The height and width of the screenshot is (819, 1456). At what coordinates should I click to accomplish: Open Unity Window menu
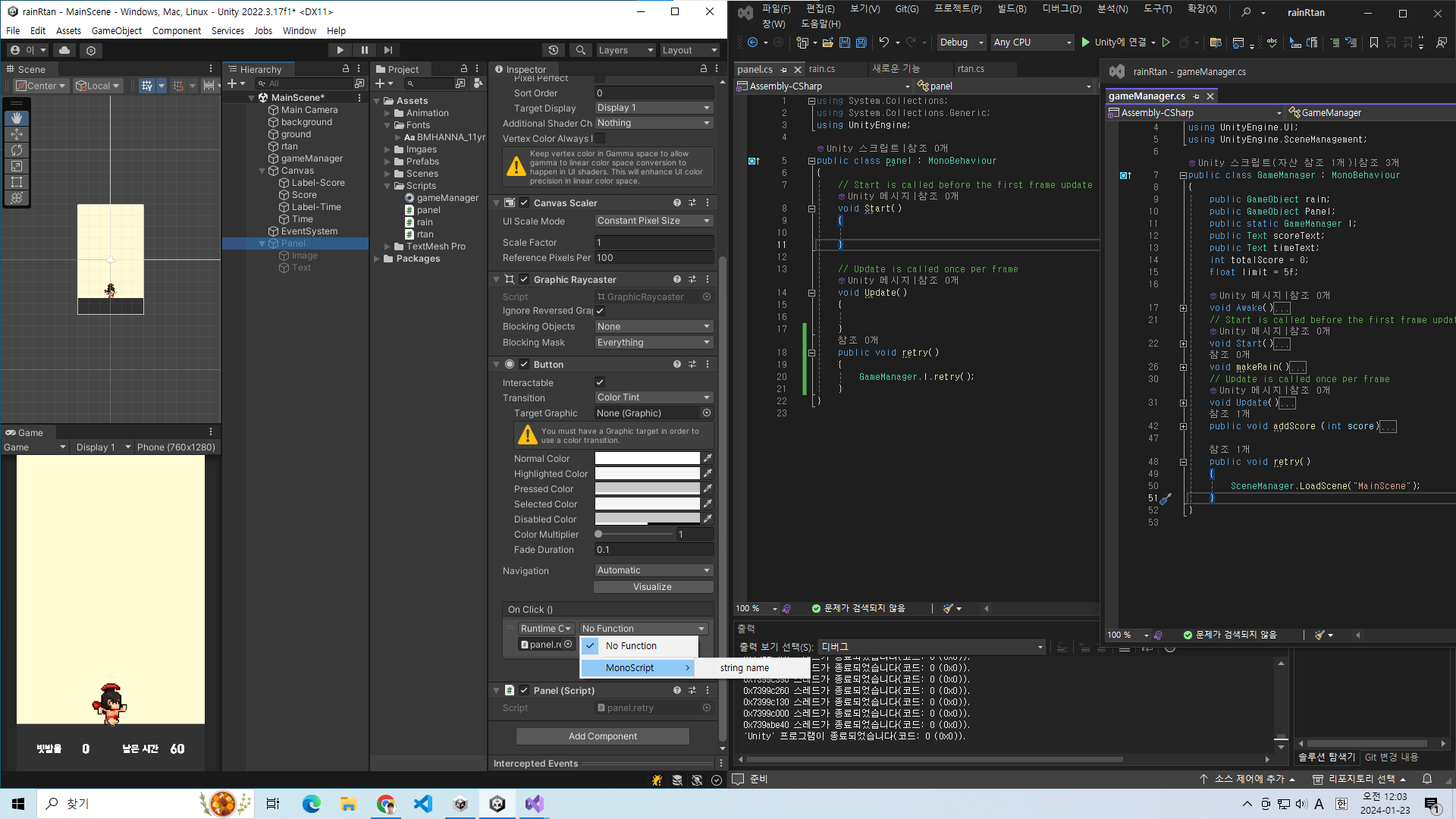coord(300,31)
